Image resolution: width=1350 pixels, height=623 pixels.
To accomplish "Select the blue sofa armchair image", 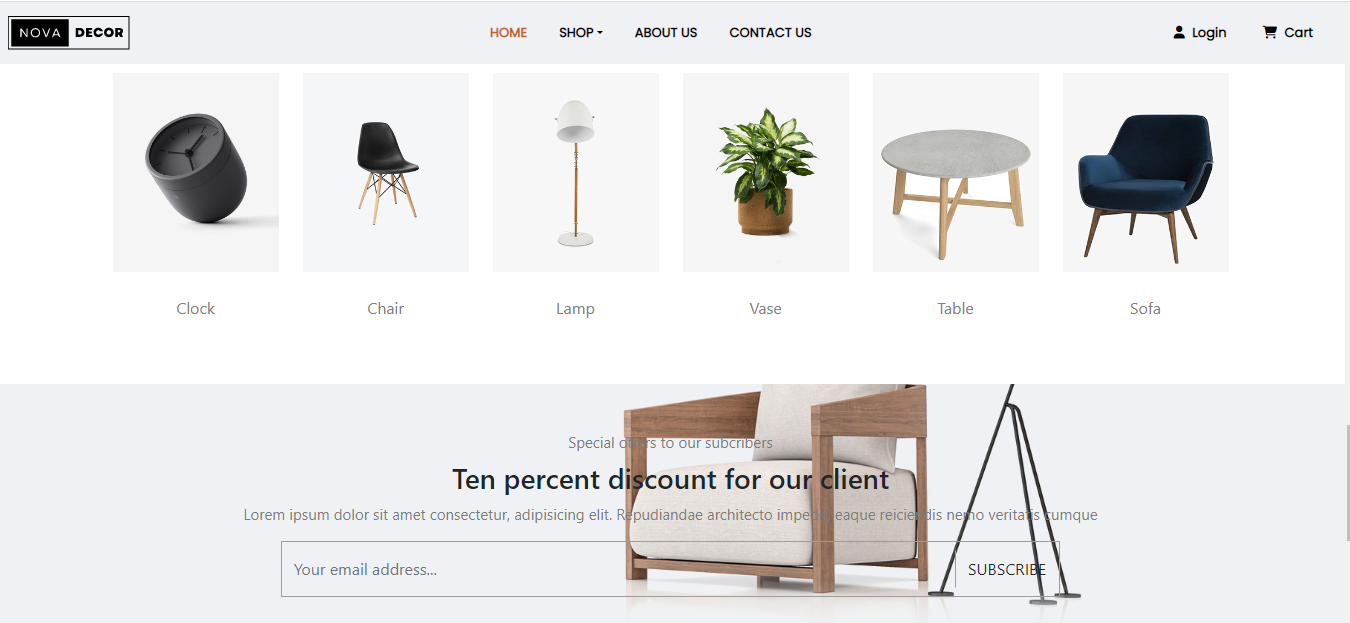I will point(1146,172).
